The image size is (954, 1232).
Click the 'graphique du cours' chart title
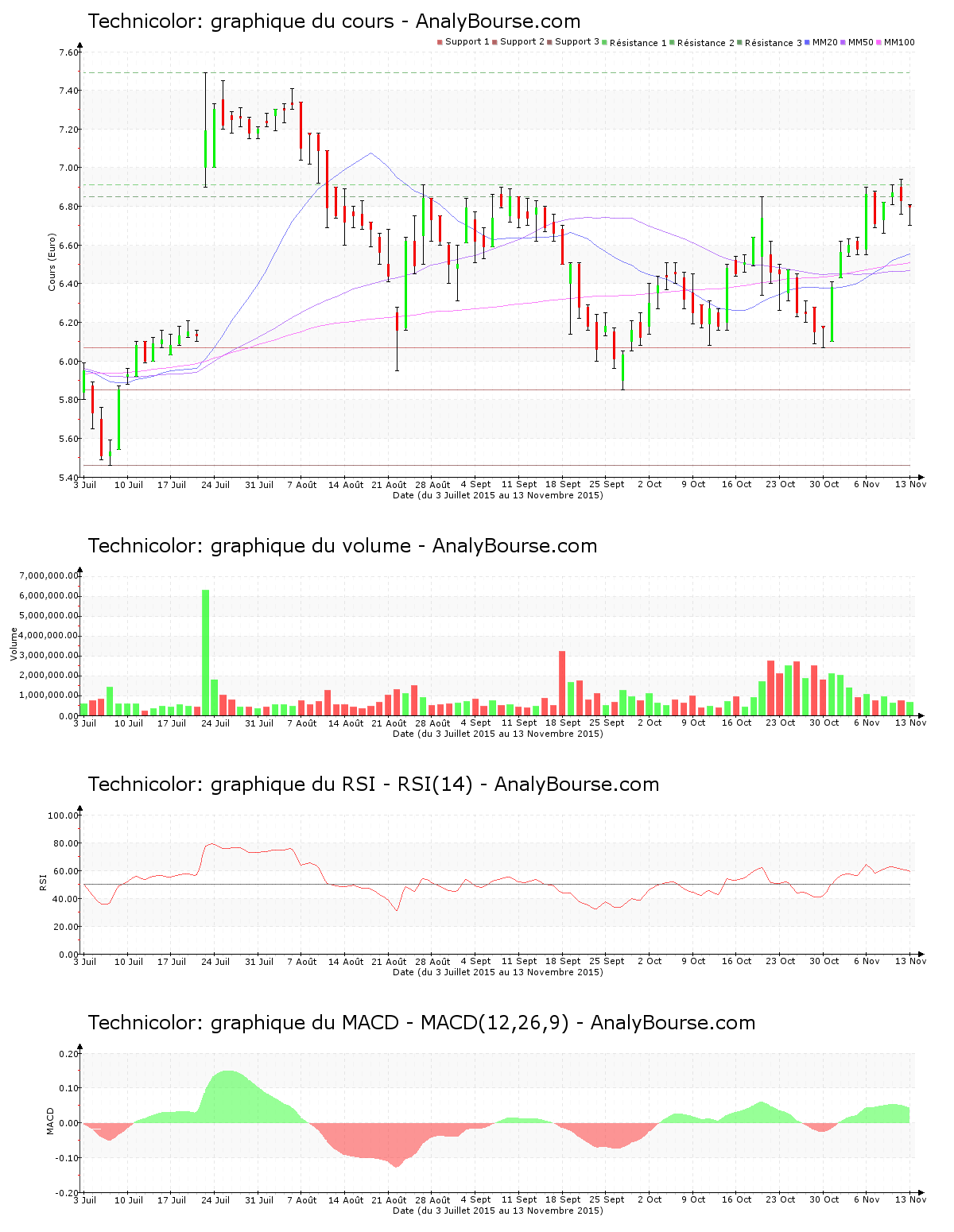pos(334,21)
